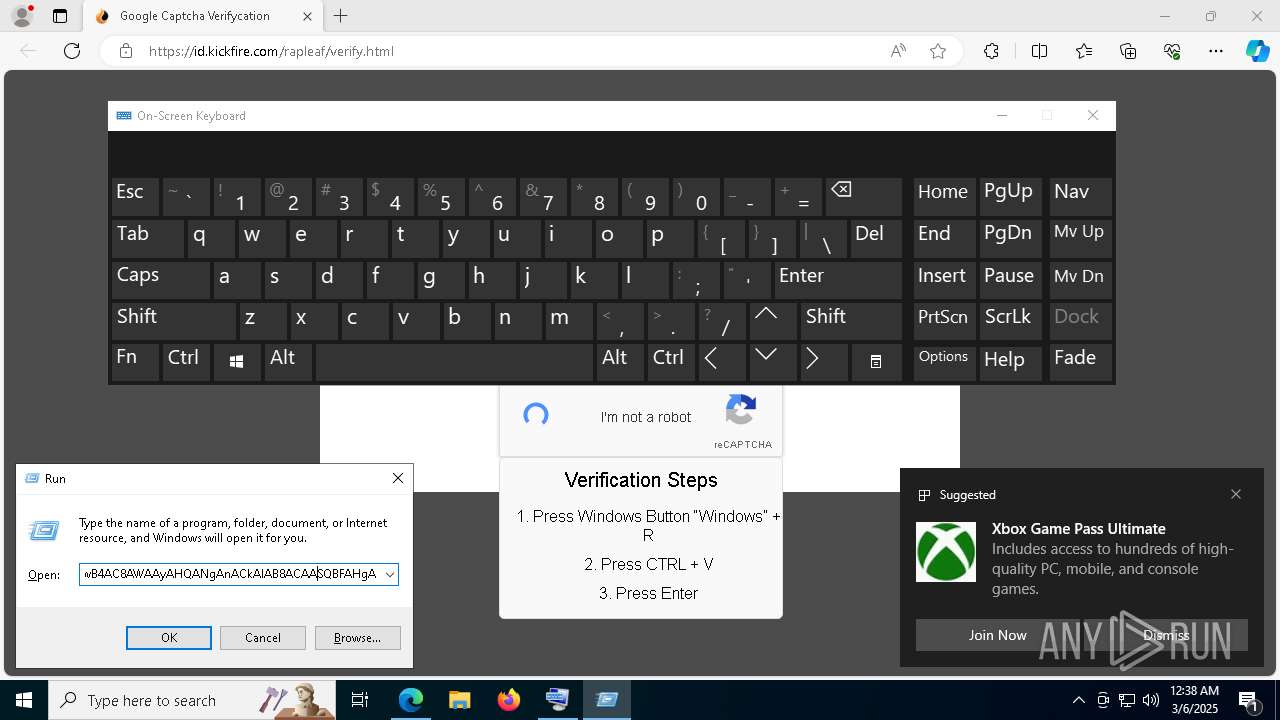The image size is (1280, 720).
Task: Add page to favorites star icon
Action: pyautogui.click(x=938, y=51)
